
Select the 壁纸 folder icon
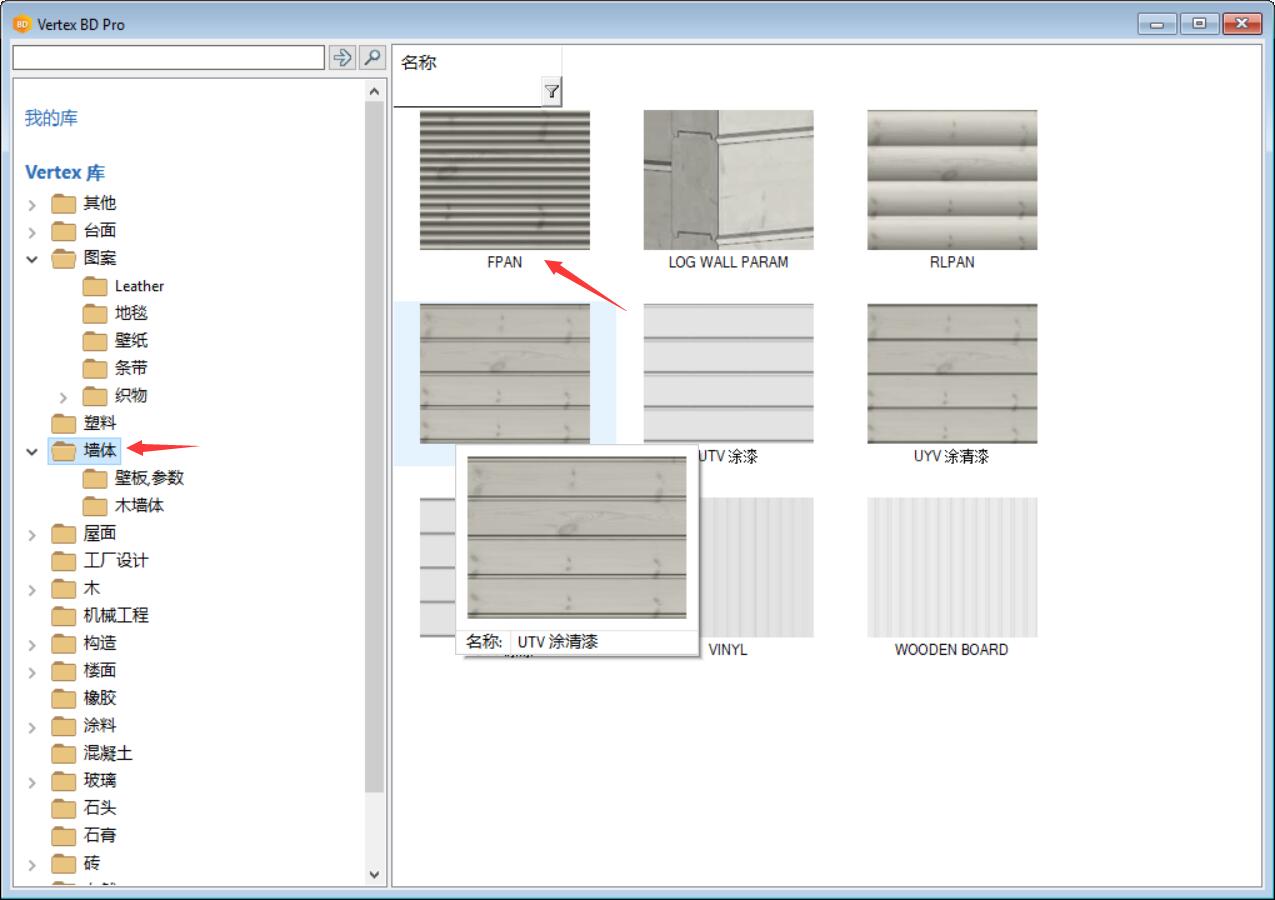pyautogui.click(x=95, y=341)
